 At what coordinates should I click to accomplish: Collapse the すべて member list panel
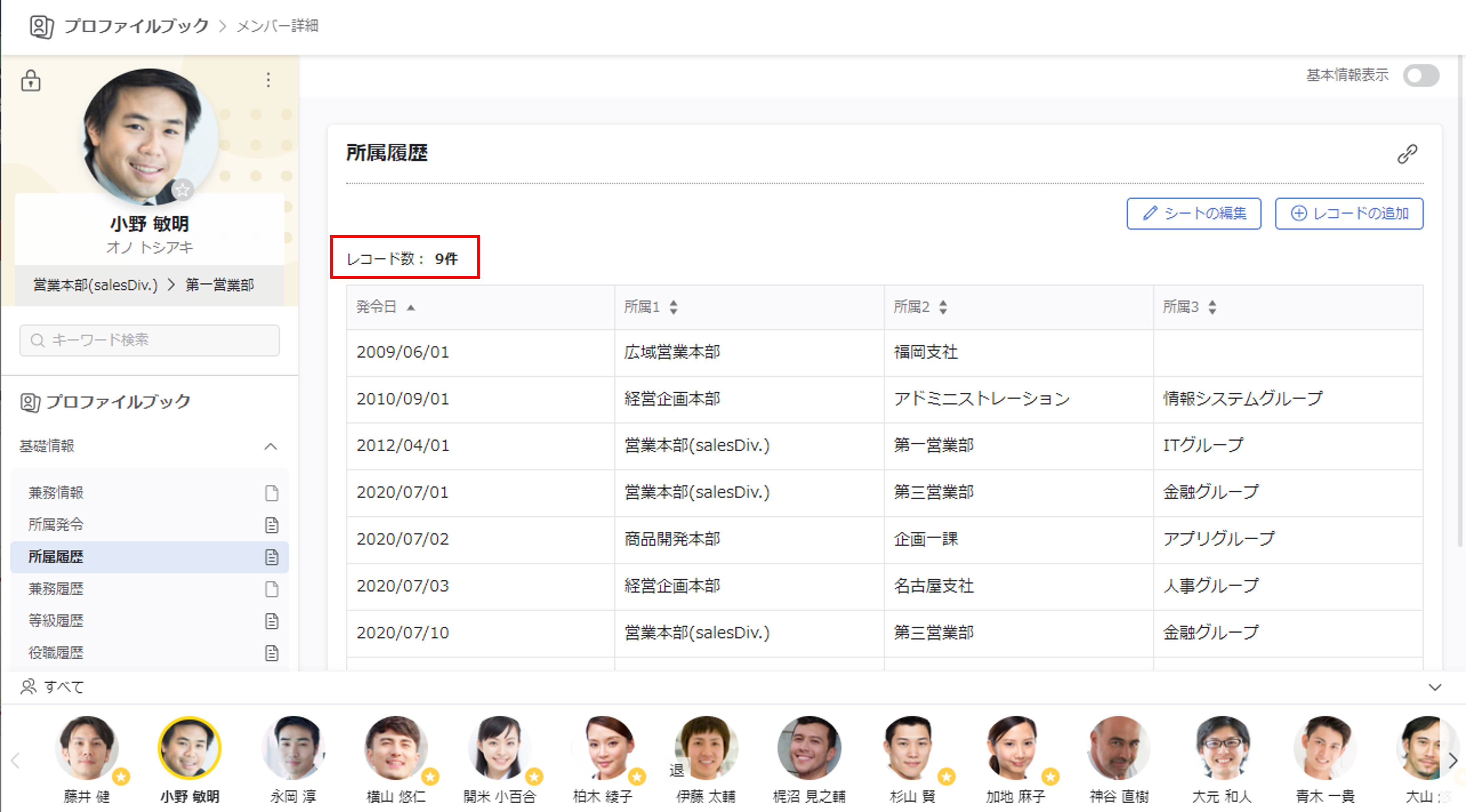pyautogui.click(x=1435, y=687)
